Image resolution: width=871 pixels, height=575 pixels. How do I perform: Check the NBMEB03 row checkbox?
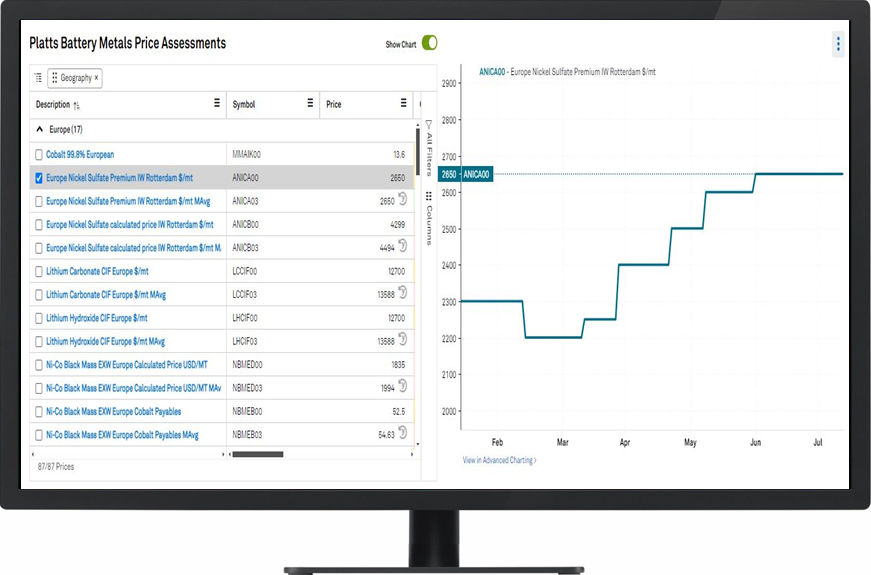pyautogui.click(x=39, y=434)
